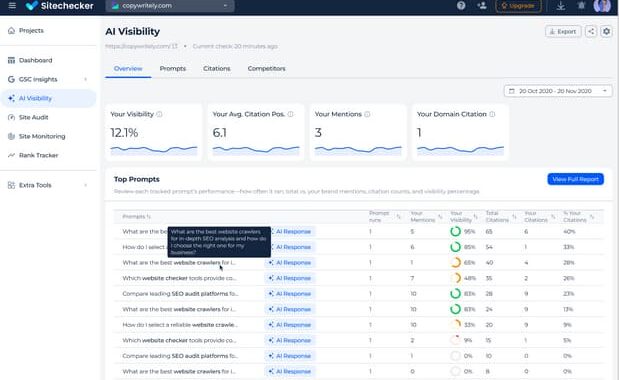The image size is (619, 380).
Task: Expand the Extra Tools submenu
Action: (x=86, y=185)
